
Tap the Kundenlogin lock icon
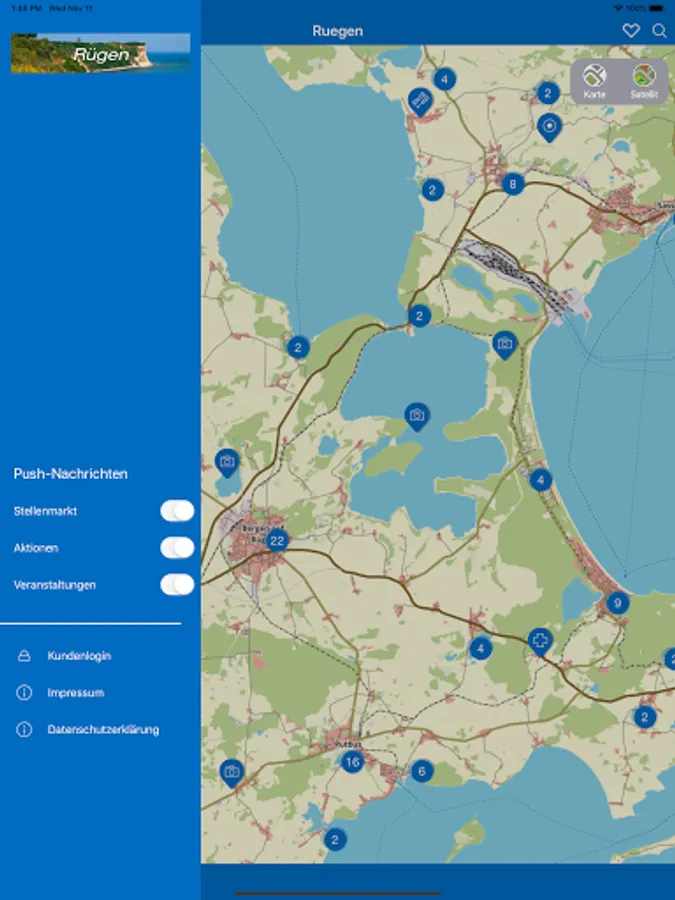24,655
